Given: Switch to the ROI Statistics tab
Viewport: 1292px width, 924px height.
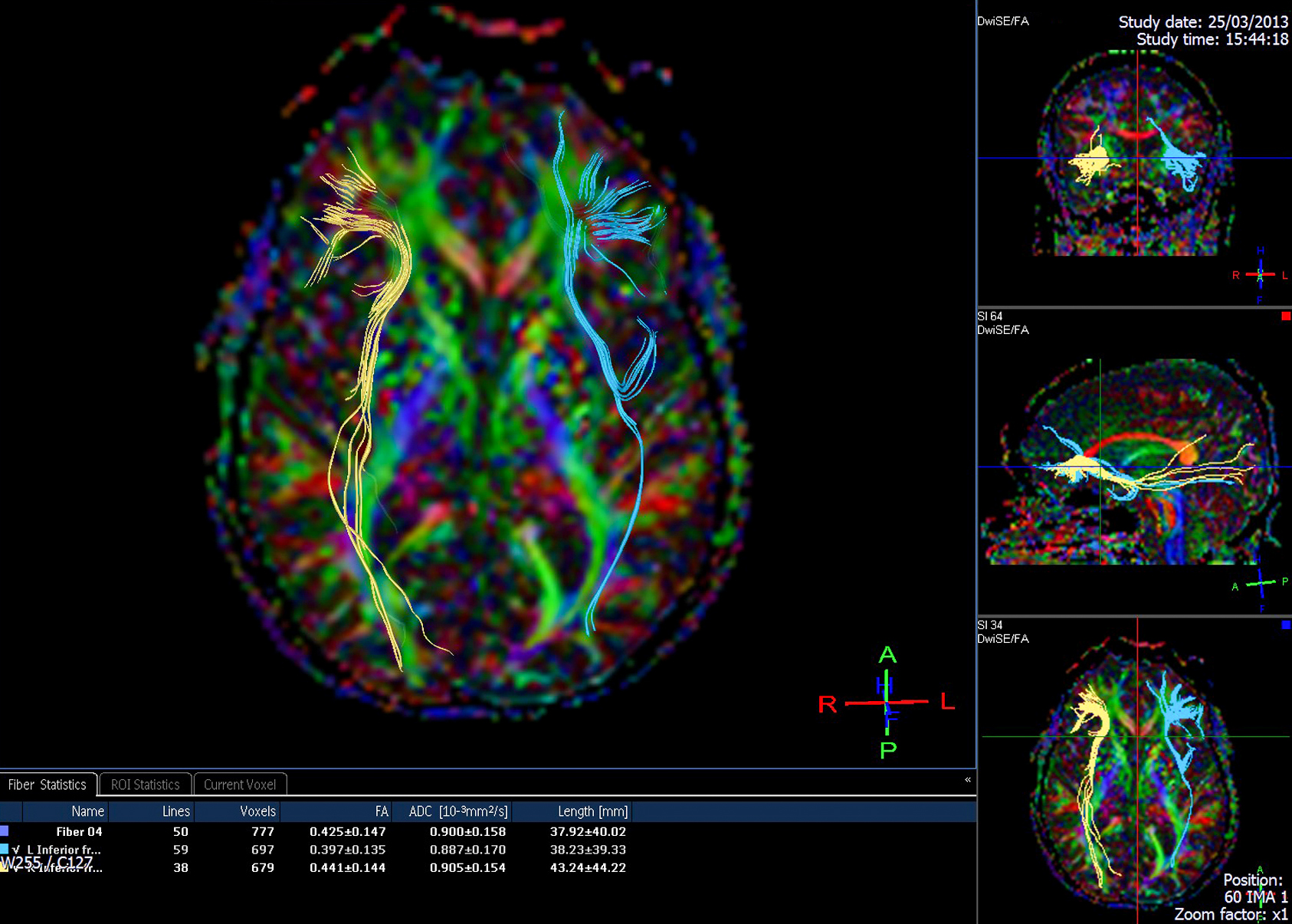Looking at the screenshot, I should coord(145,784).
